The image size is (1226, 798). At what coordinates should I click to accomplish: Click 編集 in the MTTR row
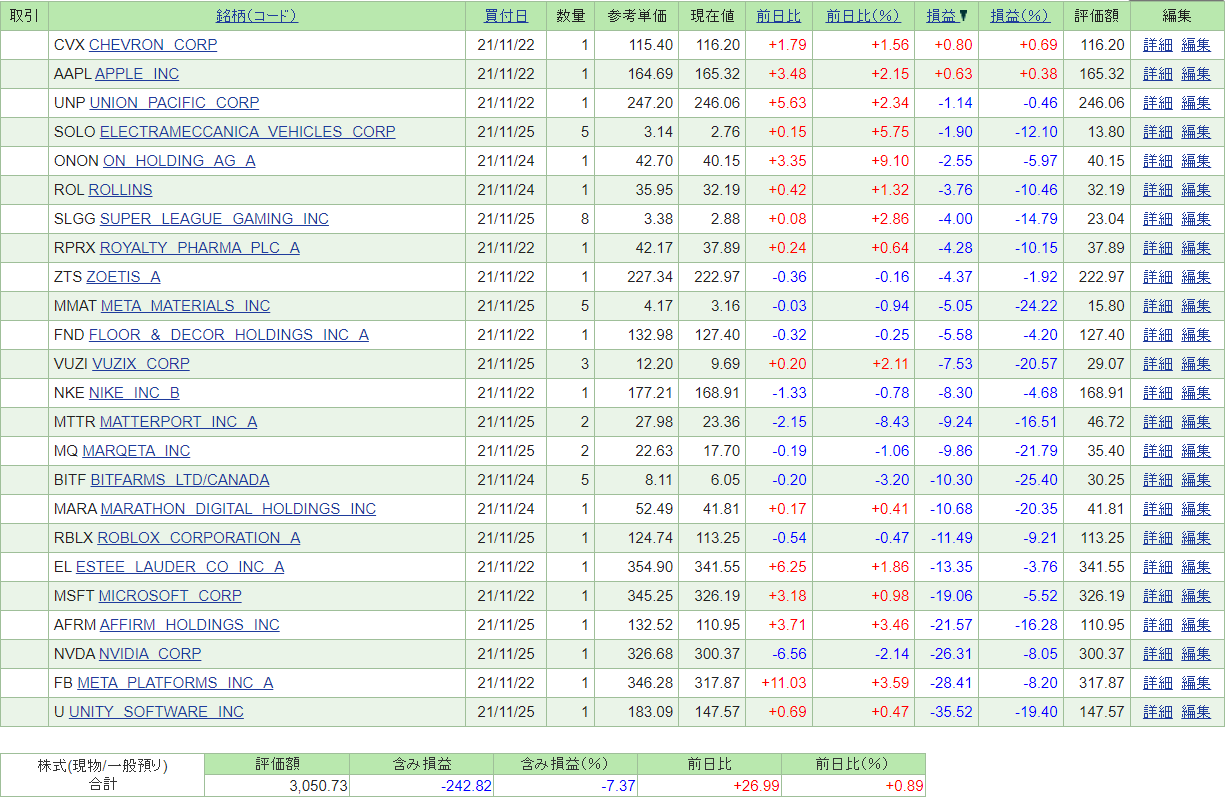[x=1196, y=422]
